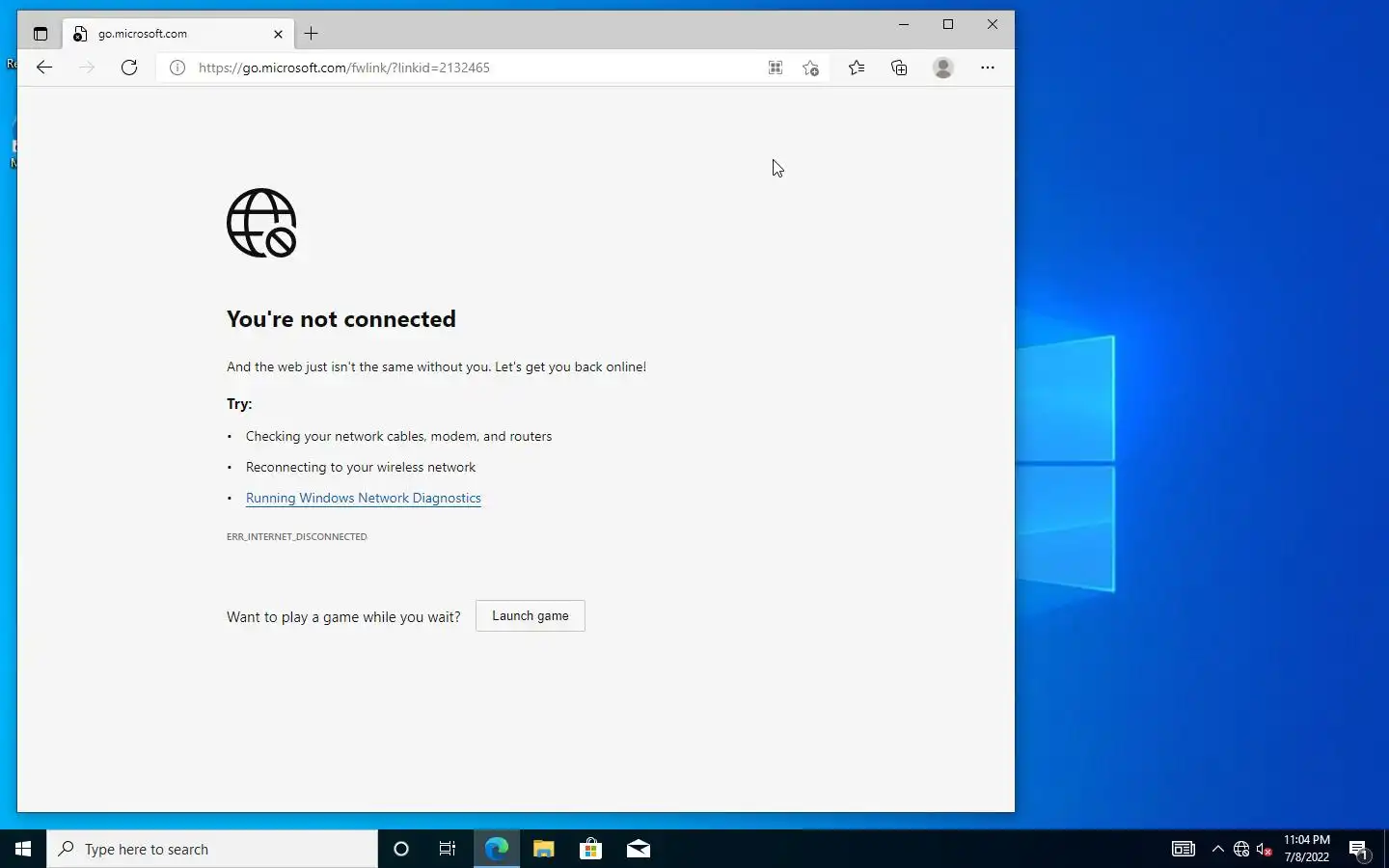Click the ERR_INTERNET_DISCONNECTED error code text
Screen dimensions: 1389x868
pos(297,536)
